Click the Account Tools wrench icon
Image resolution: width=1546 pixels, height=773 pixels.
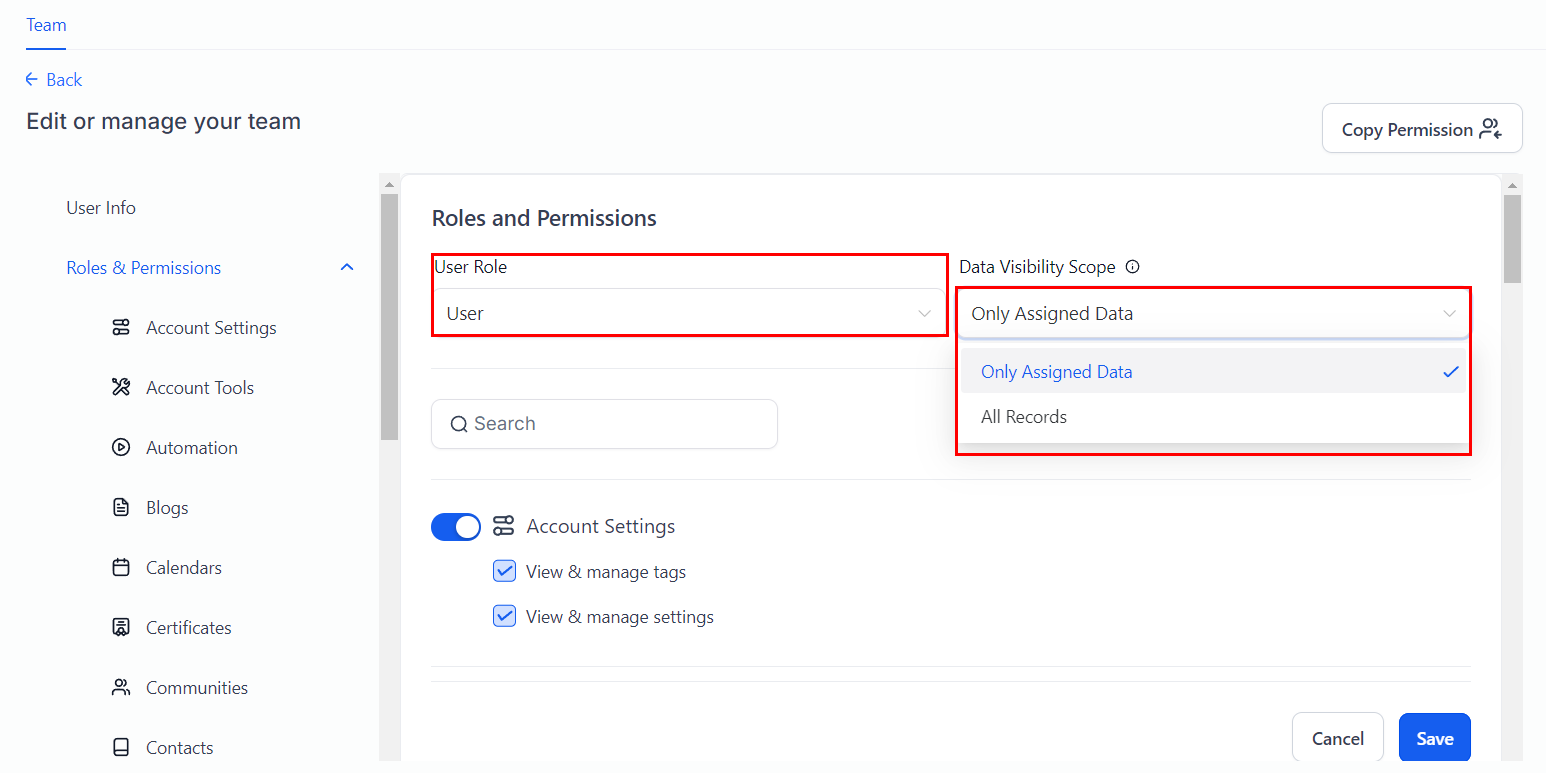tap(121, 388)
